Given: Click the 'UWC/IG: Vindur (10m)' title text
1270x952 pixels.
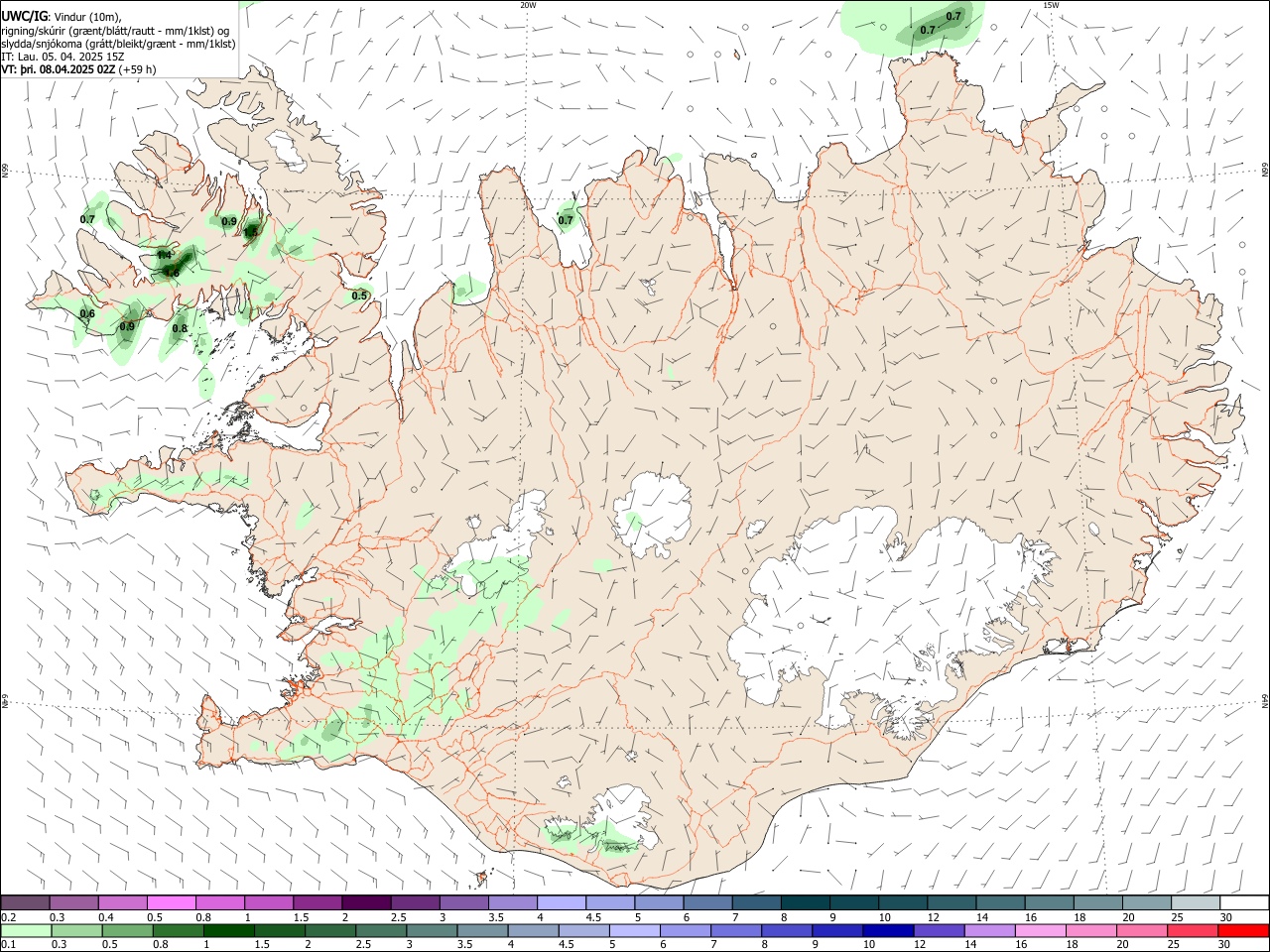Looking at the screenshot, I should click(62, 16).
